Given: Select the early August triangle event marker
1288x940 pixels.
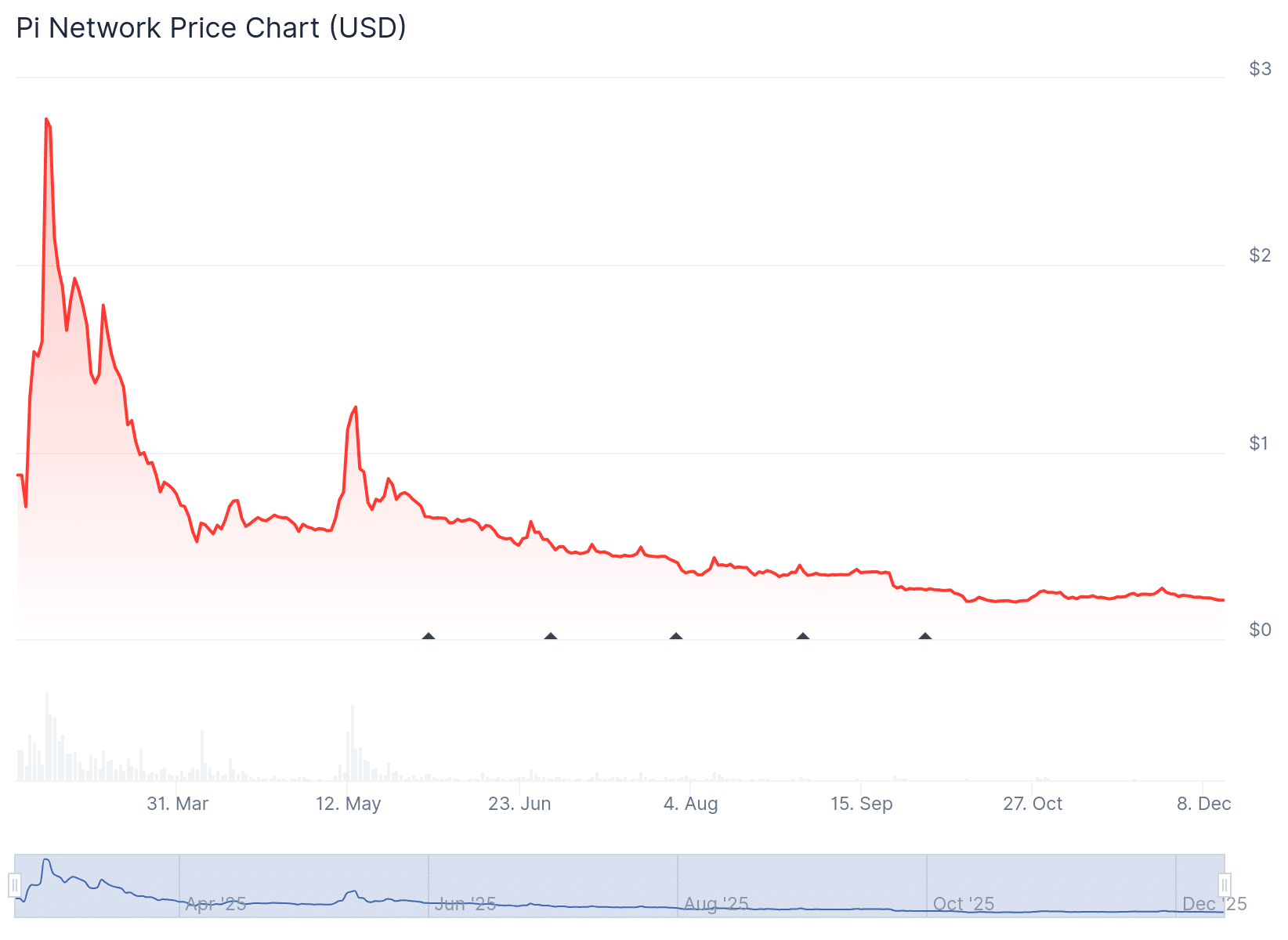Looking at the screenshot, I should point(676,636).
